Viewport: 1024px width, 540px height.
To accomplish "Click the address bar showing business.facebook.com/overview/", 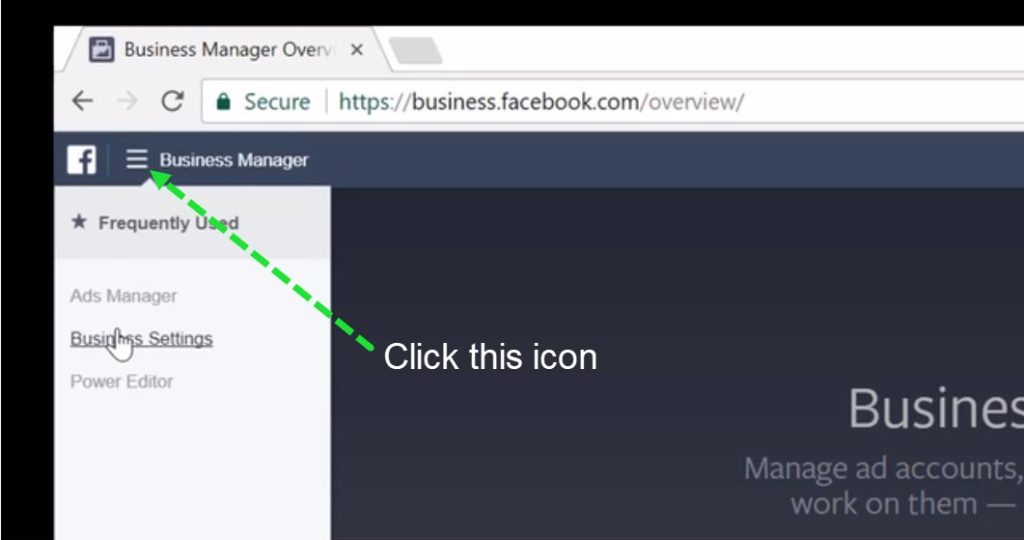I will pyautogui.click(x=611, y=101).
